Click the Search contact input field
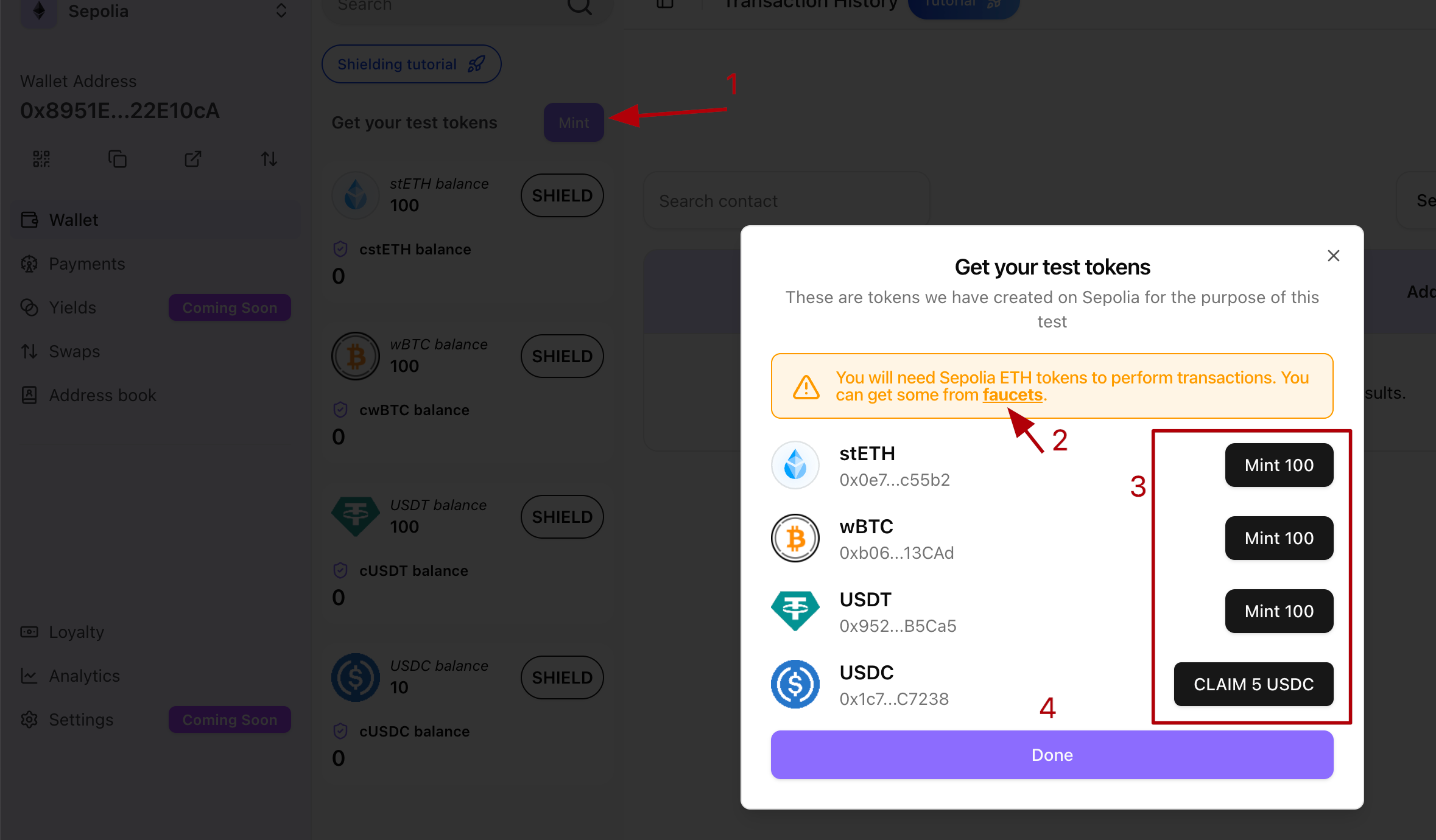 (x=786, y=201)
